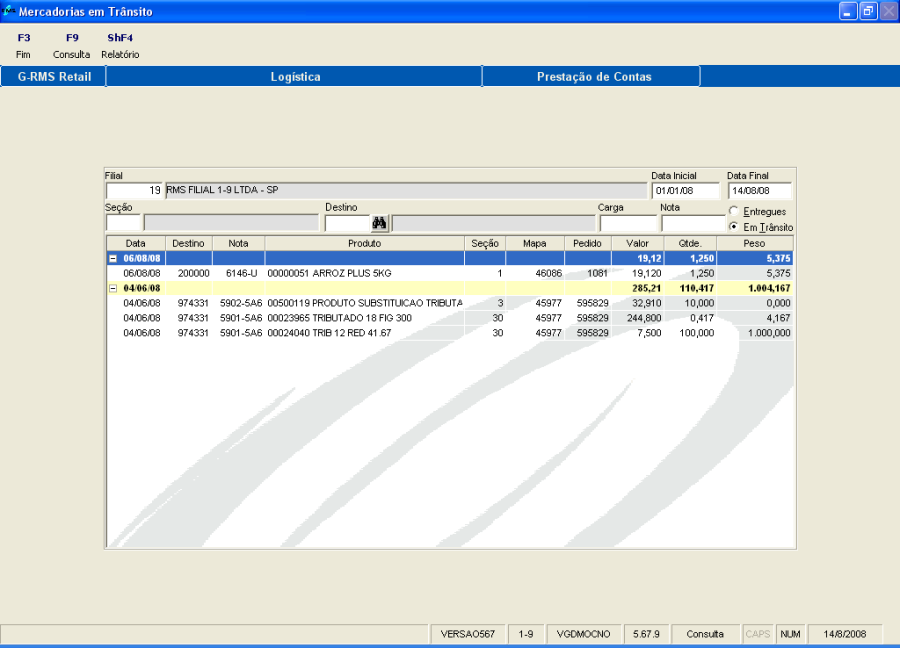
Task: Click the Carga input field
Action: [x=629, y=223]
